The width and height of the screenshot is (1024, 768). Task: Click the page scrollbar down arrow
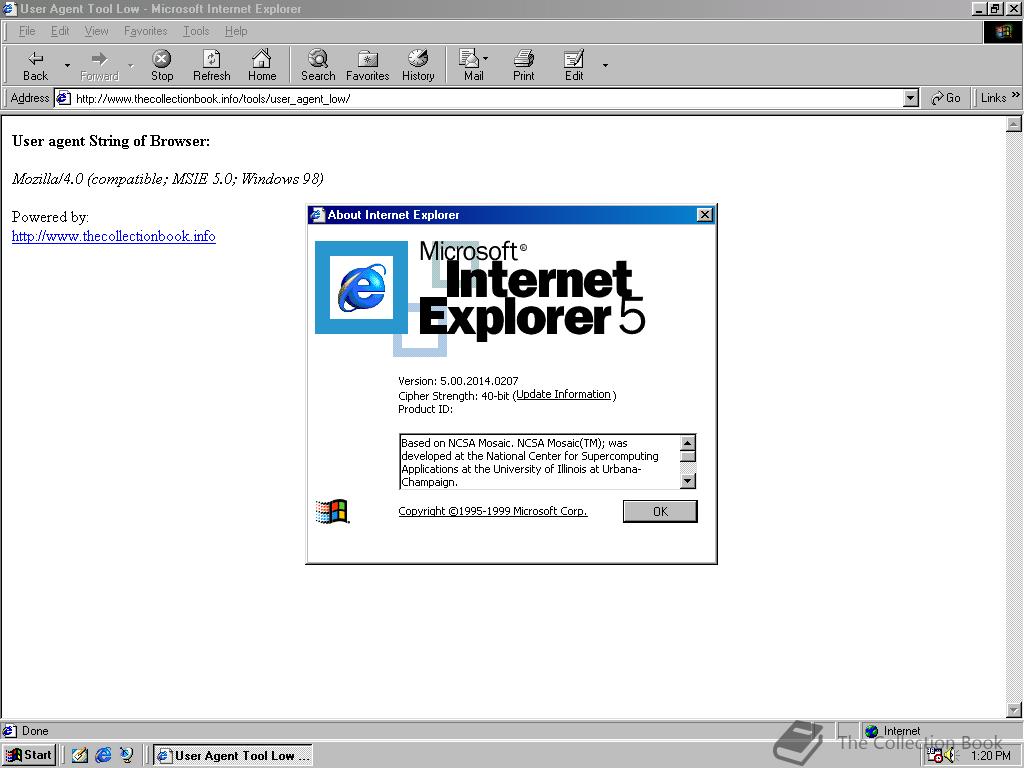1014,710
